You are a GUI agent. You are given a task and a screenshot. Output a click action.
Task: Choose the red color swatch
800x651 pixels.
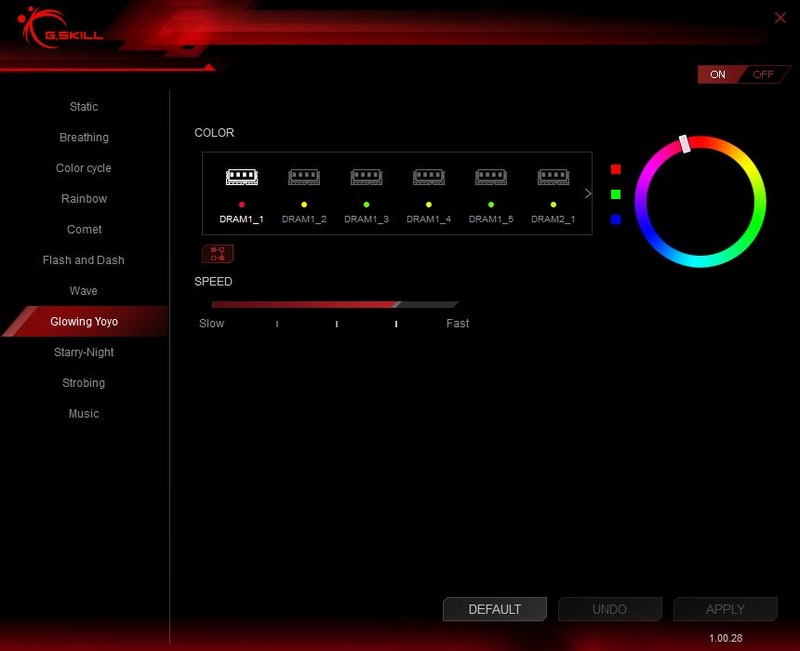tap(616, 169)
